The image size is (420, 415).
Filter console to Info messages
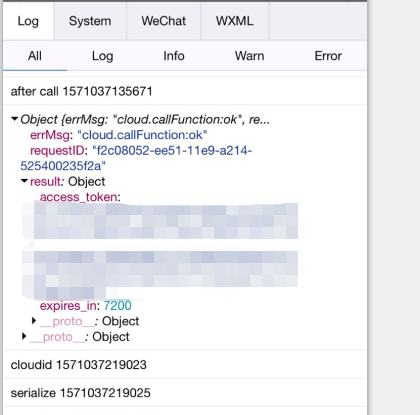(x=174, y=56)
